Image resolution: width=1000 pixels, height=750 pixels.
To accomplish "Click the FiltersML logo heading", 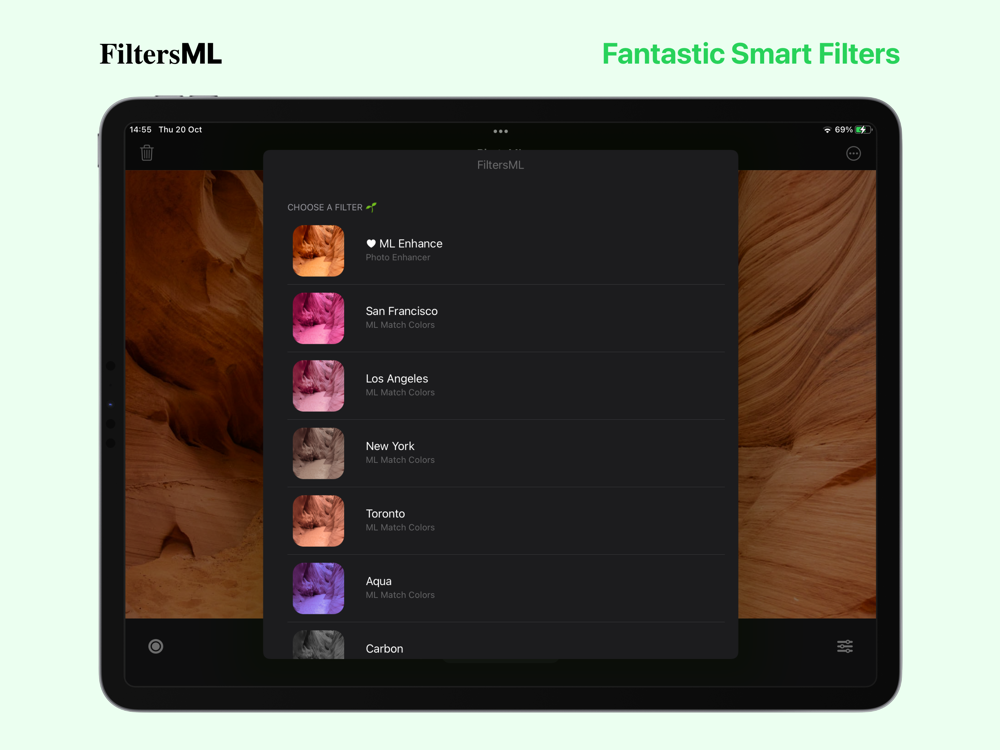I will (x=161, y=54).
